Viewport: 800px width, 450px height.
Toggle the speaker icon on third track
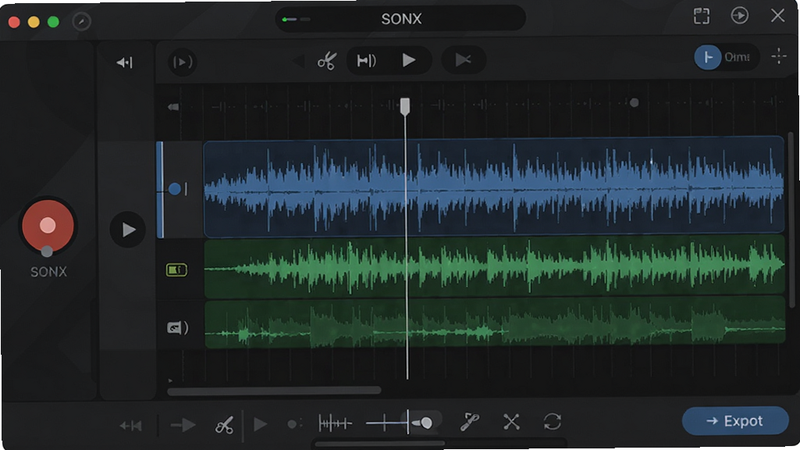(x=177, y=327)
